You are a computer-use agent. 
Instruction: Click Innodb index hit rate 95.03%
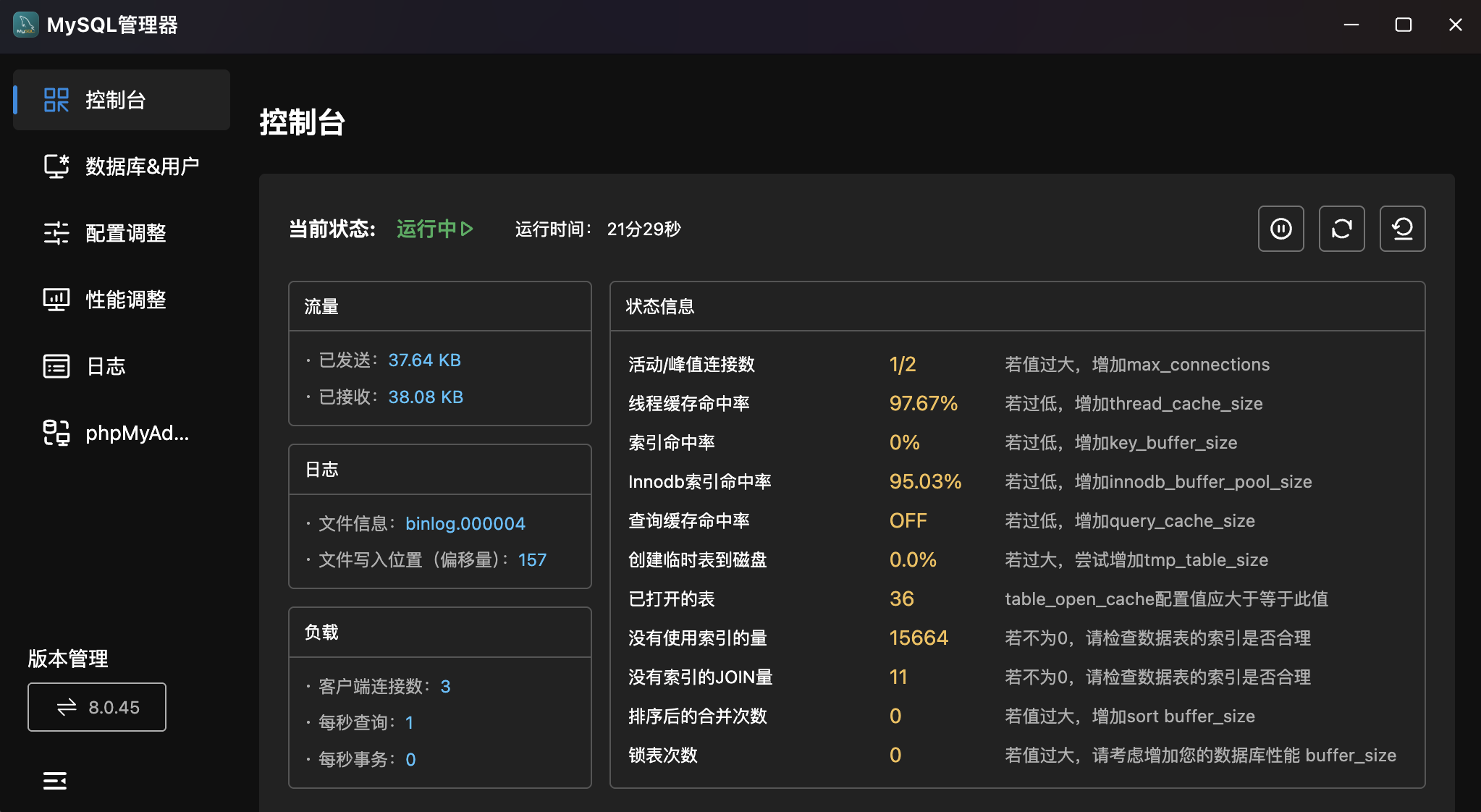click(926, 481)
